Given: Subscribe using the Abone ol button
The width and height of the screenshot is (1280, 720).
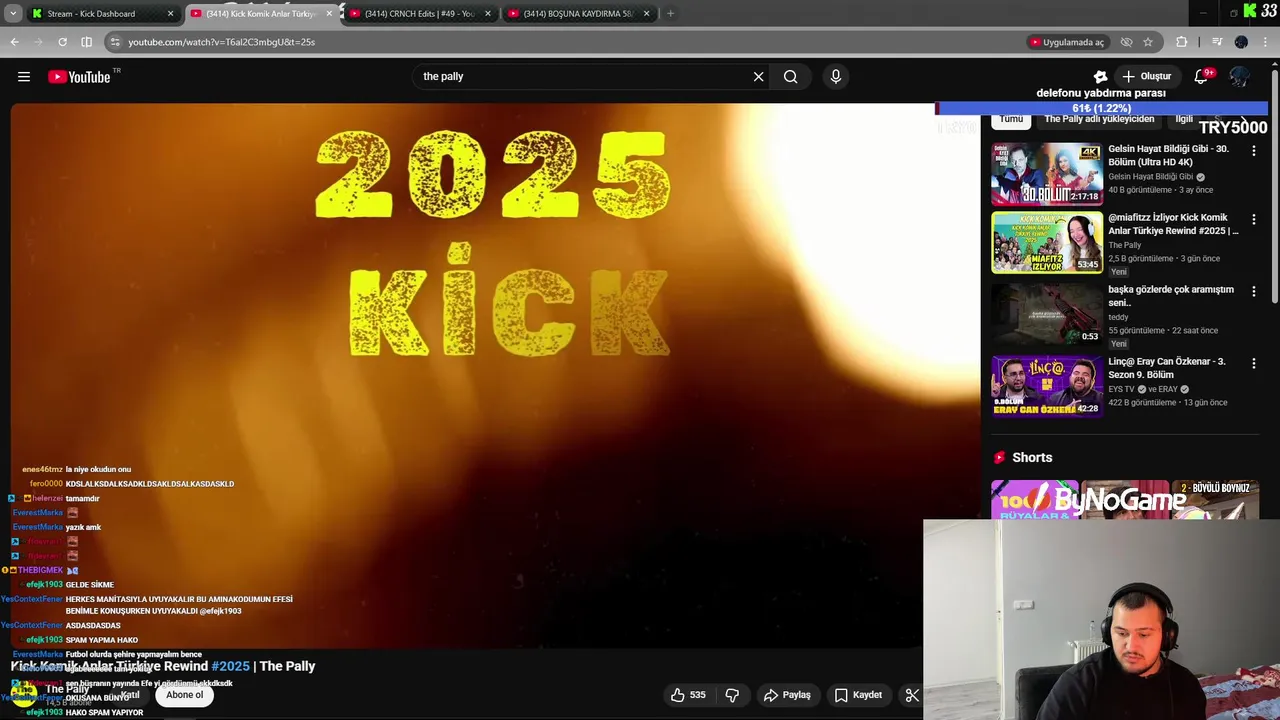Looking at the screenshot, I should 184,695.
